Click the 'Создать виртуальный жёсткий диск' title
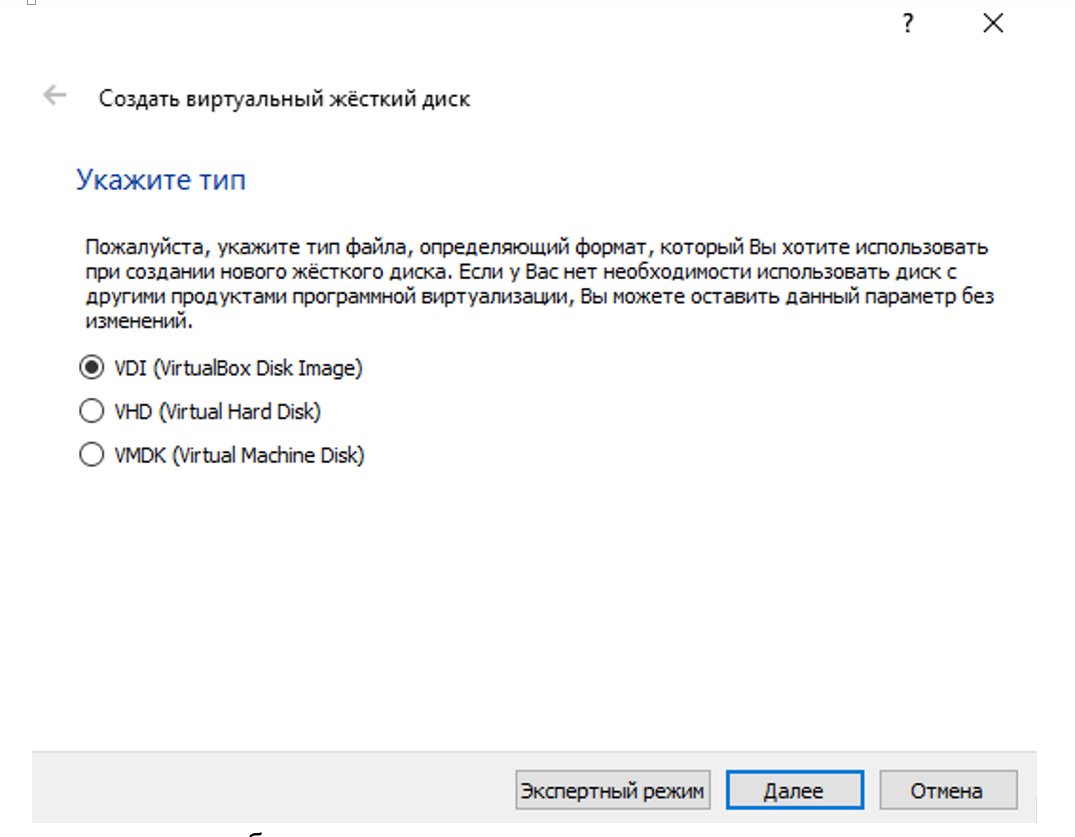 tap(285, 99)
